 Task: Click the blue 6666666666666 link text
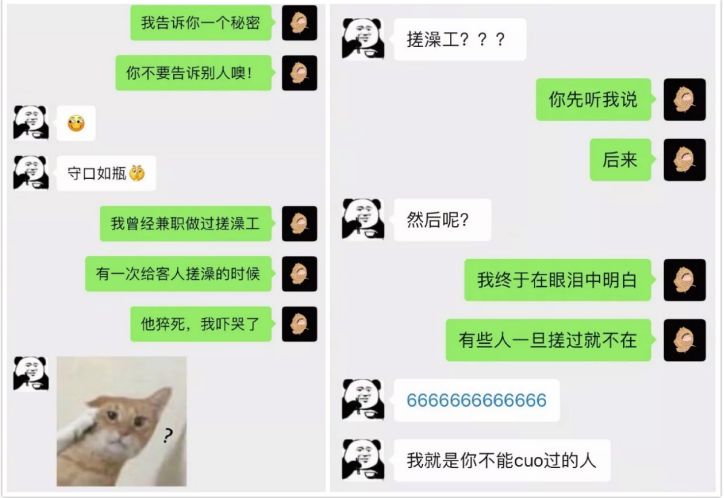476,400
